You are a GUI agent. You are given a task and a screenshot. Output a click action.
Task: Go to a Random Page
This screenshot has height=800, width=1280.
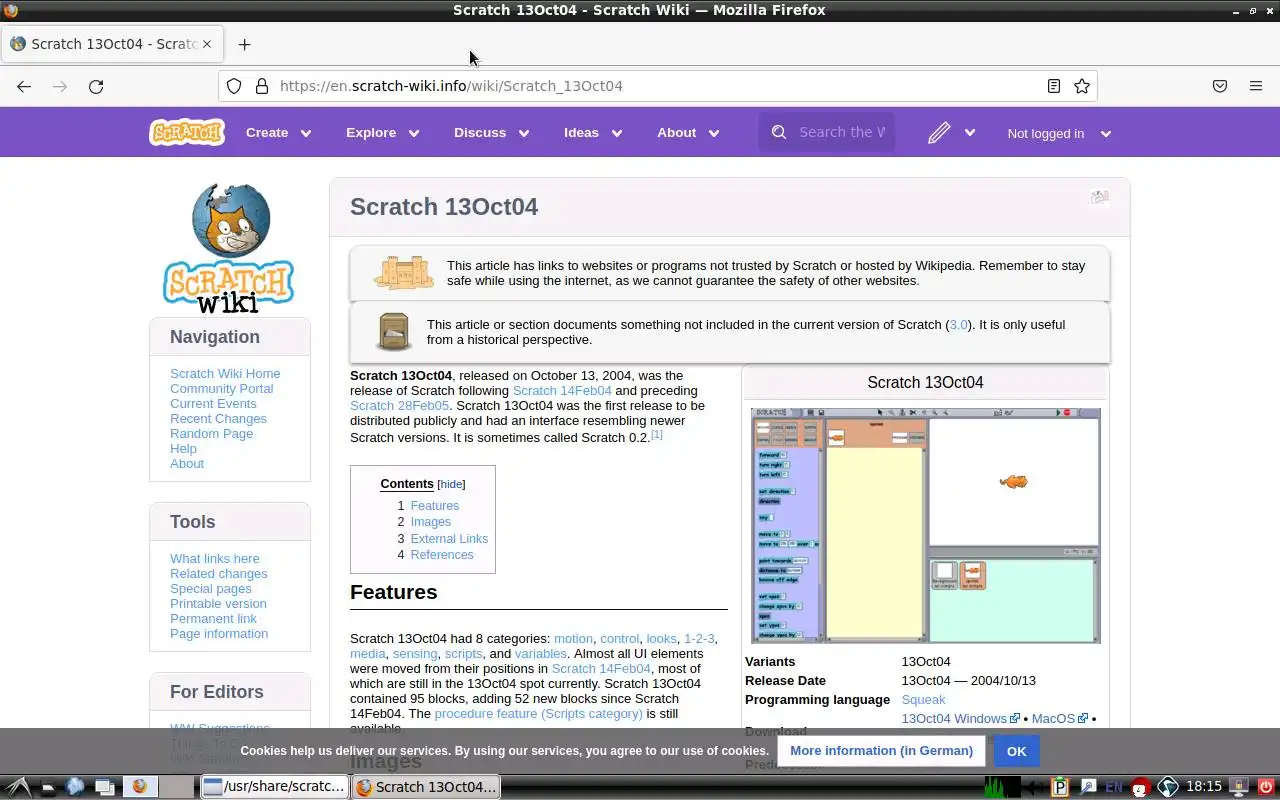[x=211, y=433]
